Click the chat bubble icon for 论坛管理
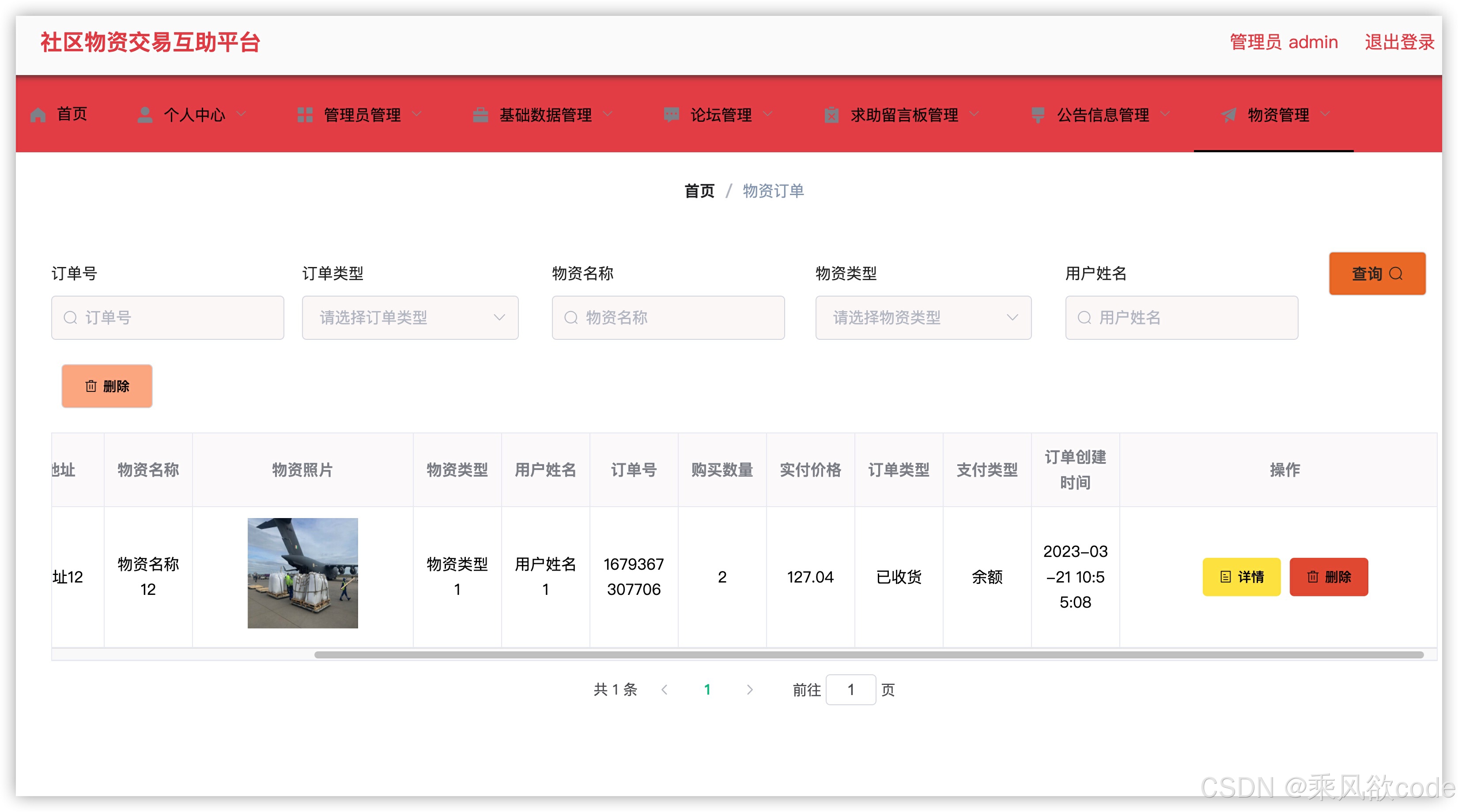Viewport: 1458px width, 812px height. [671, 115]
